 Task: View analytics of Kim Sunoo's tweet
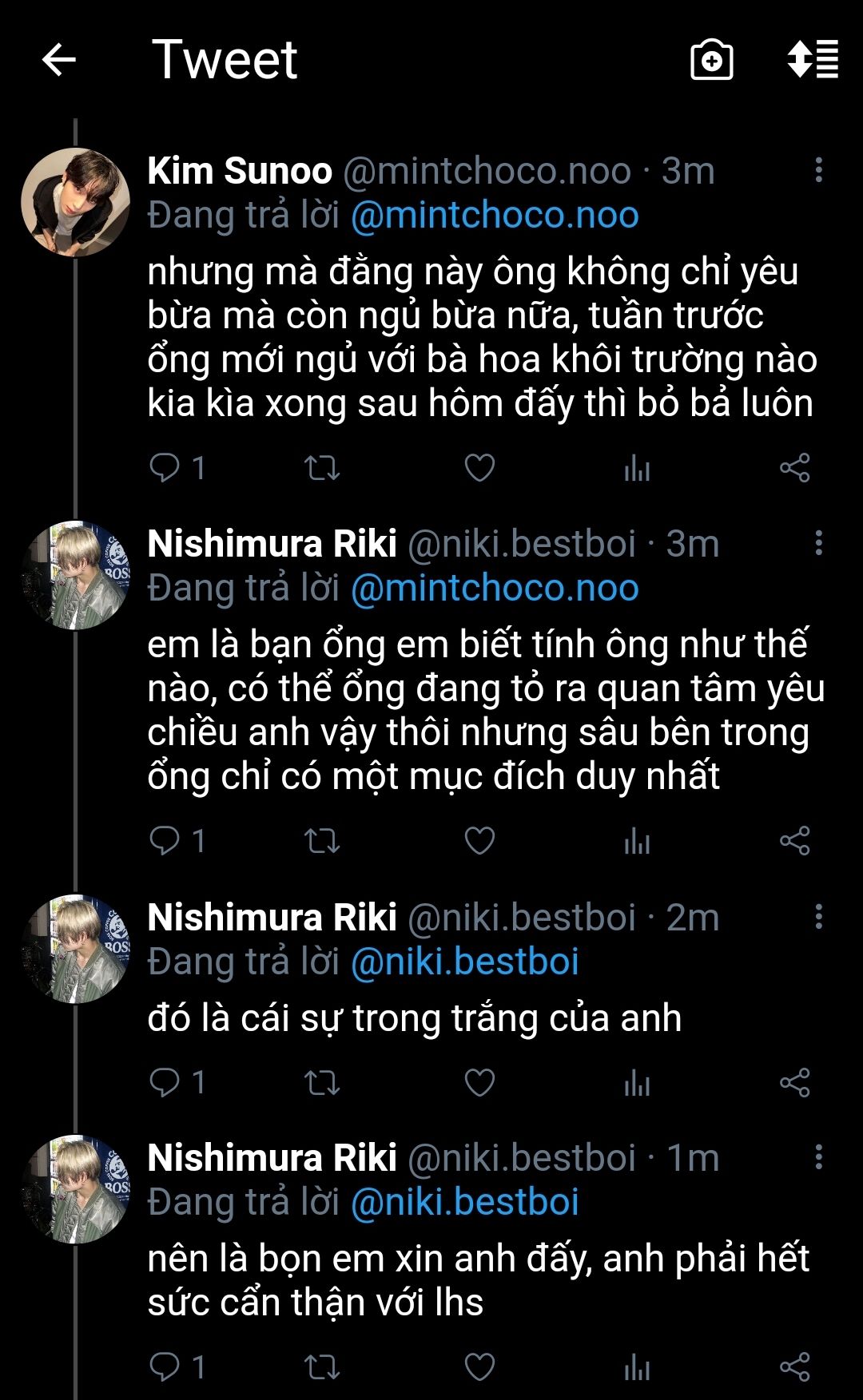point(637,468)
